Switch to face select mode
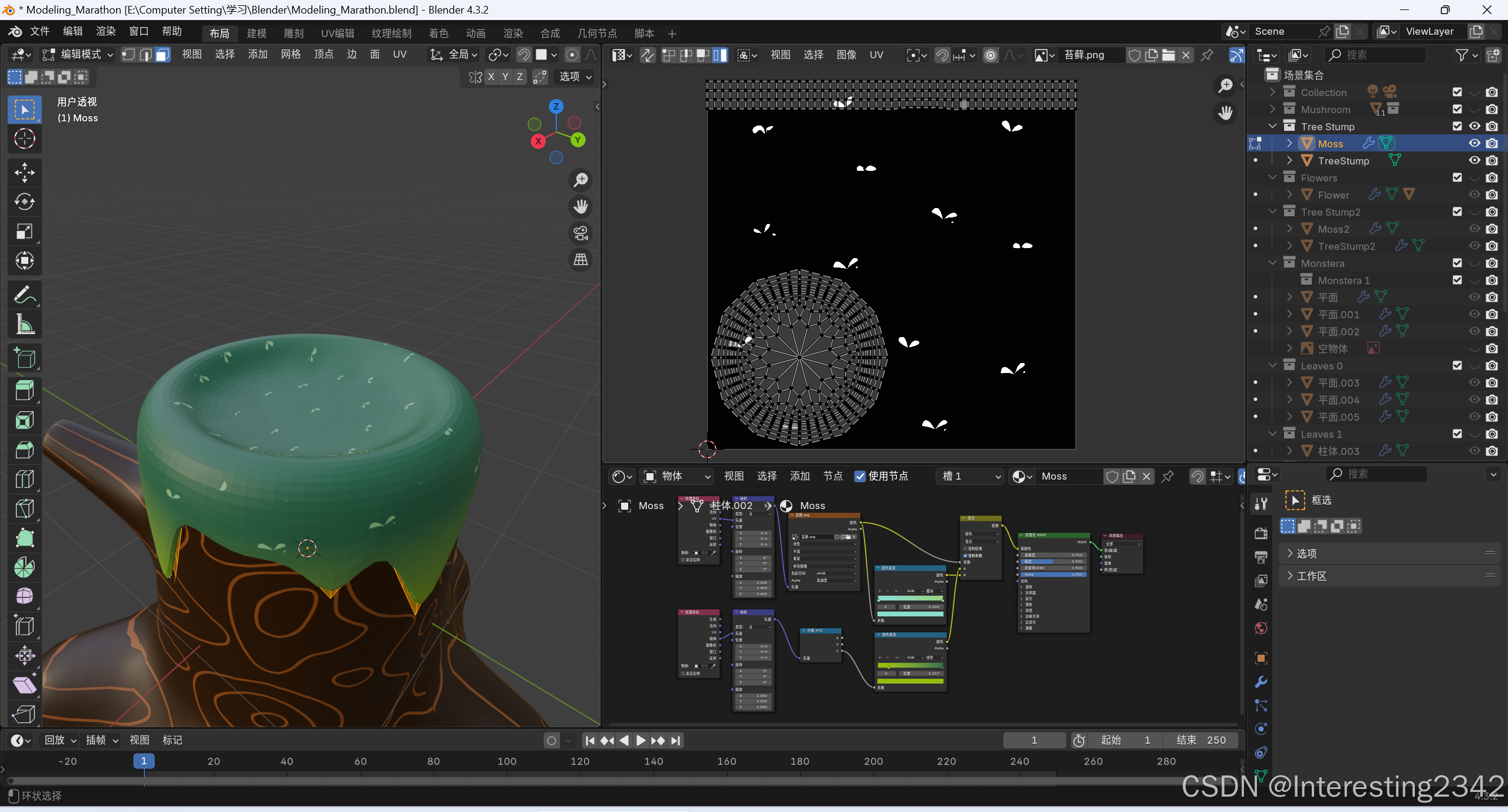This screenshot has height=812, width=1508. [163, 55]
